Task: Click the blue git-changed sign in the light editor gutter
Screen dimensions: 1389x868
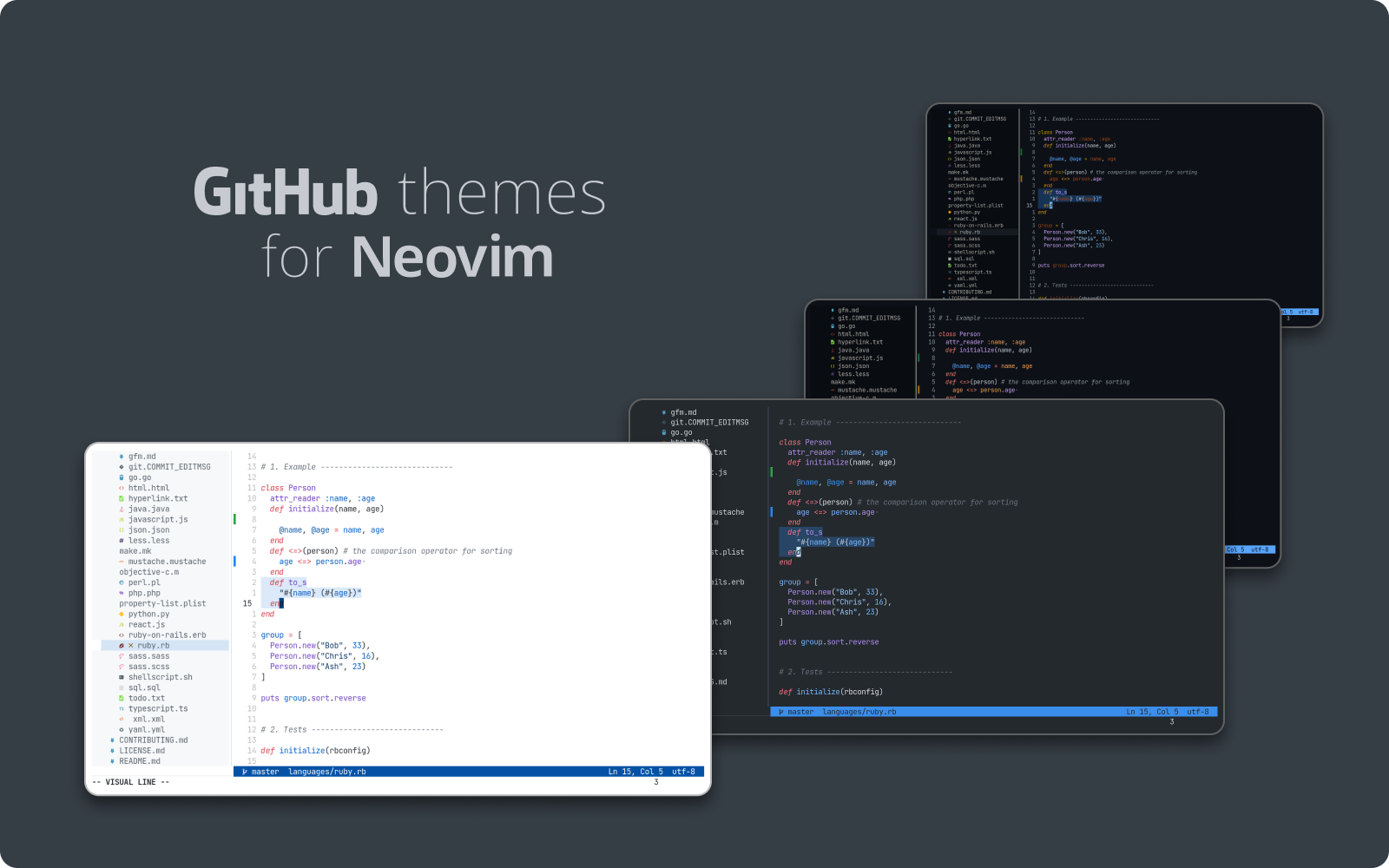Action: tap(234, 562)
